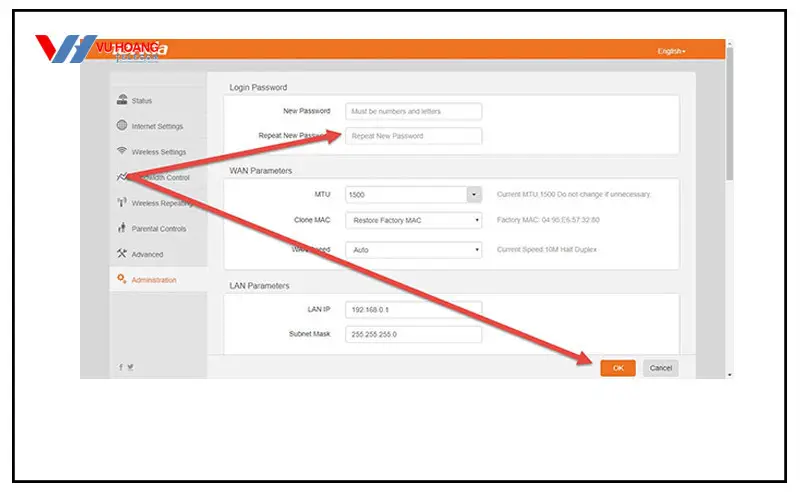Click the Wireless Settings wifi icon
This screenshot has width=800, height=500.
[121, 151]
